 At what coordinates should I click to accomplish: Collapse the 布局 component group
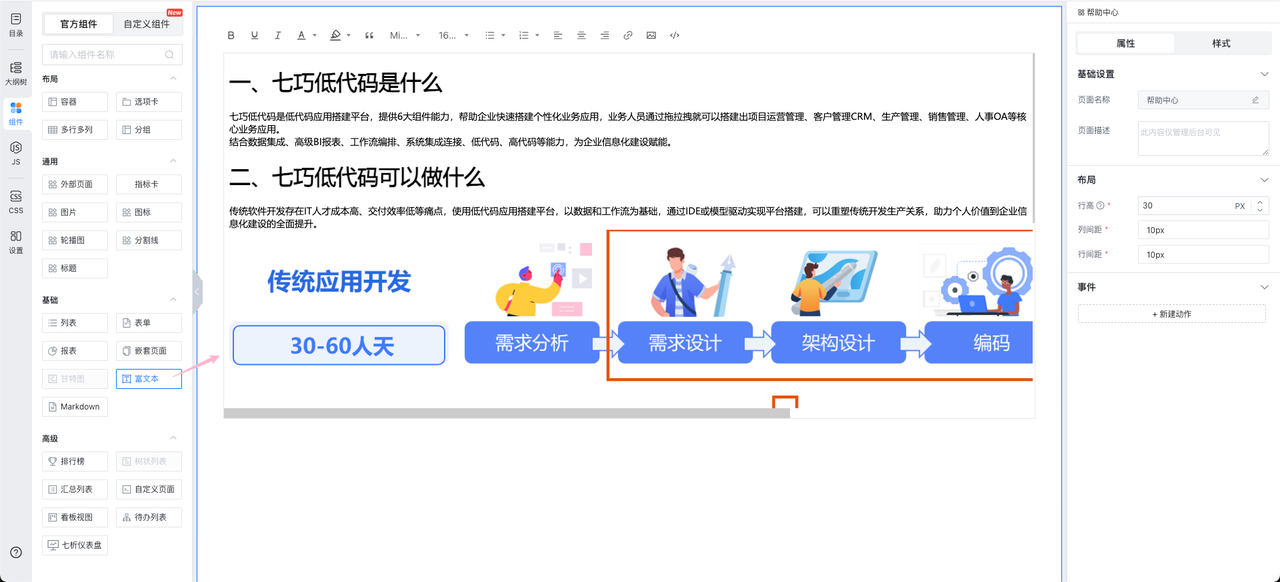click(x=172, y=79)
